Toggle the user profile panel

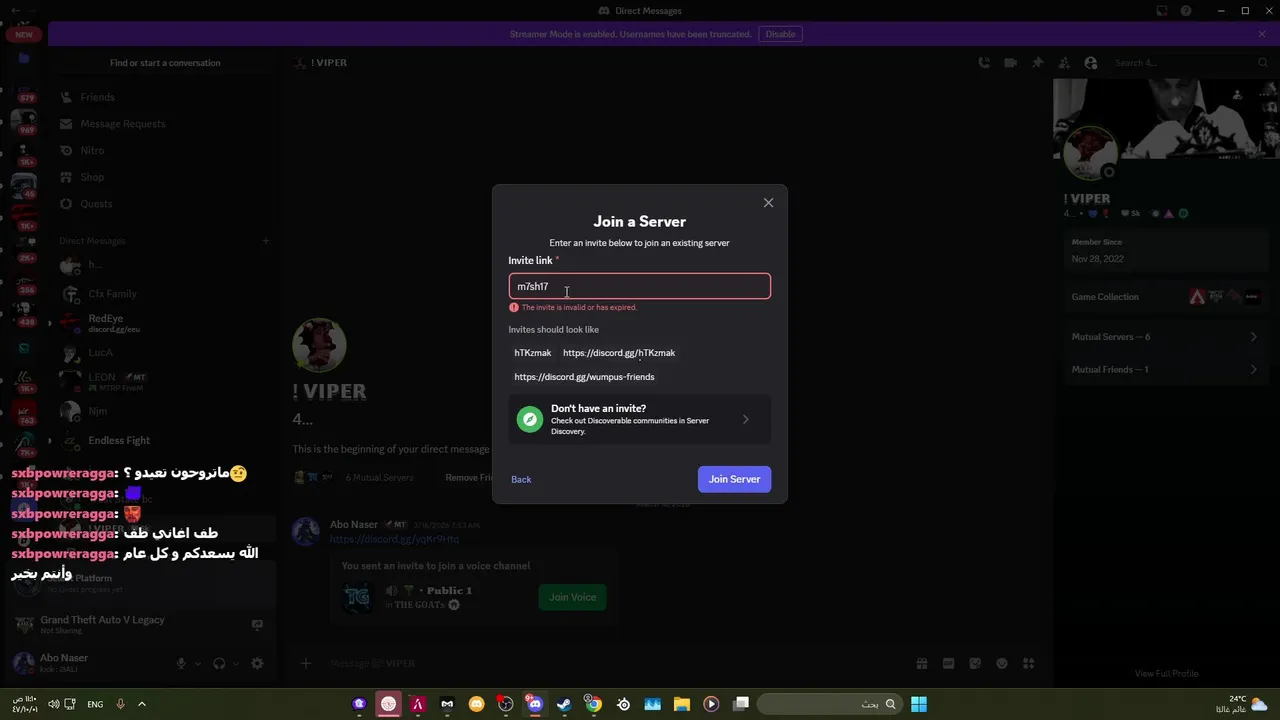point(1091,63)
